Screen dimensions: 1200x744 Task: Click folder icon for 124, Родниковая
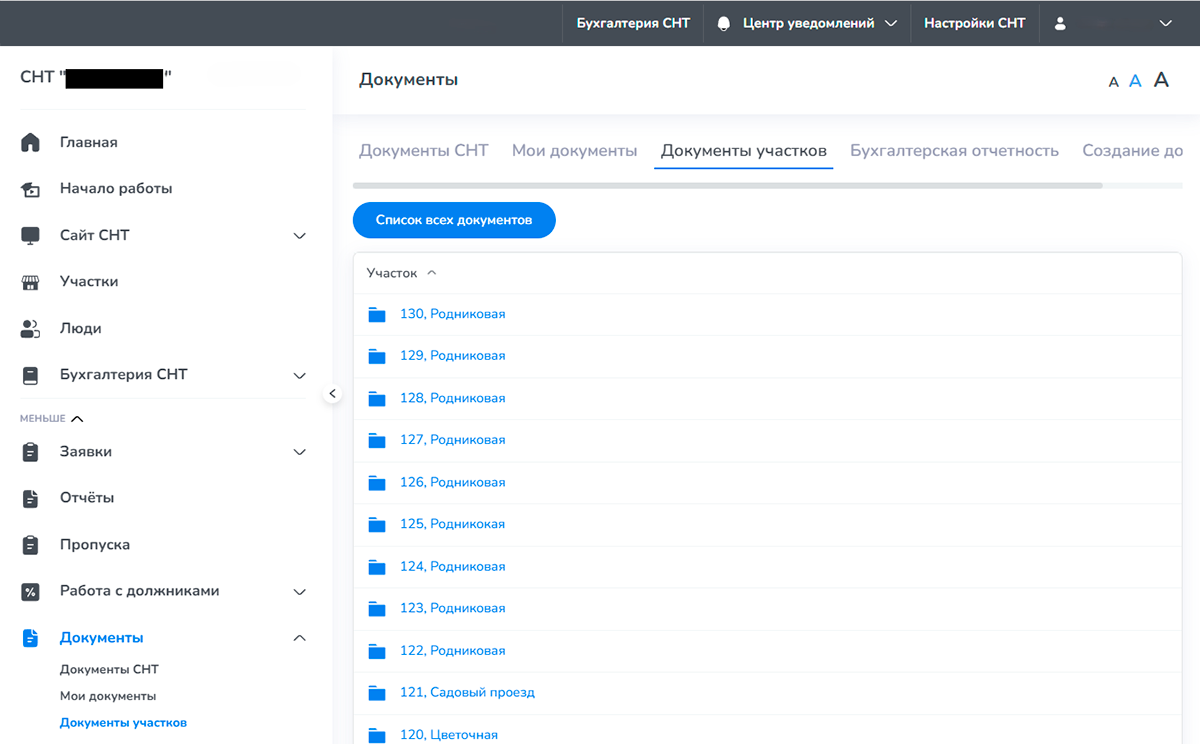click(x=377, y=567)
